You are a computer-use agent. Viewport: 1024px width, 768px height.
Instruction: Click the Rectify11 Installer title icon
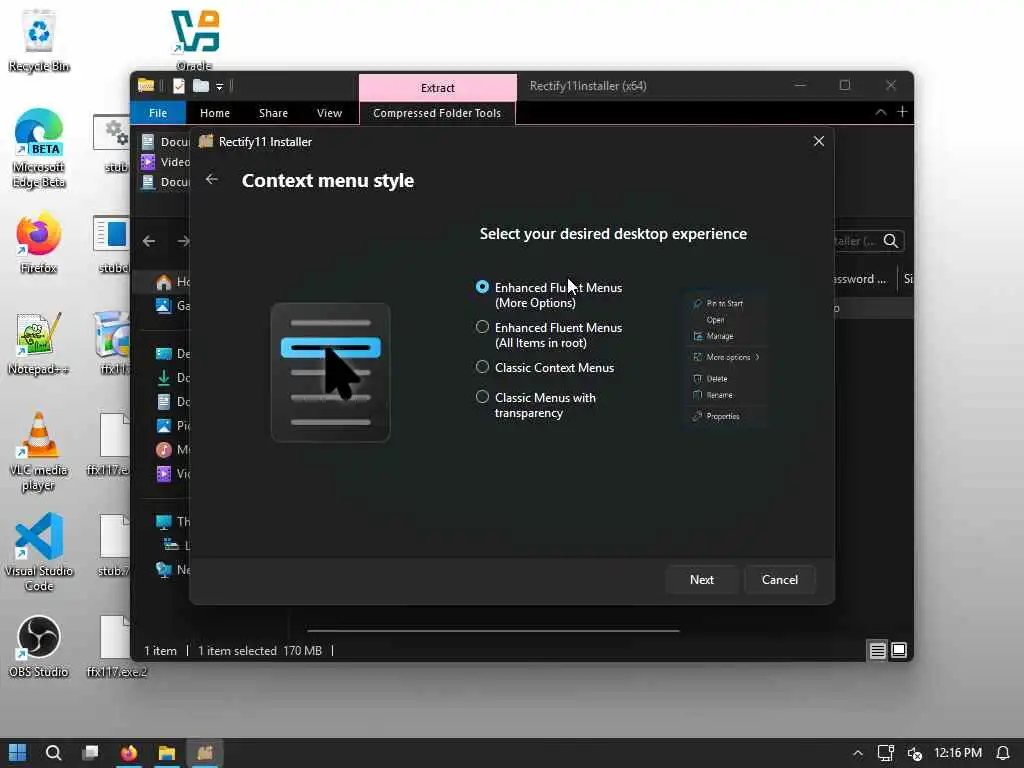206,141
